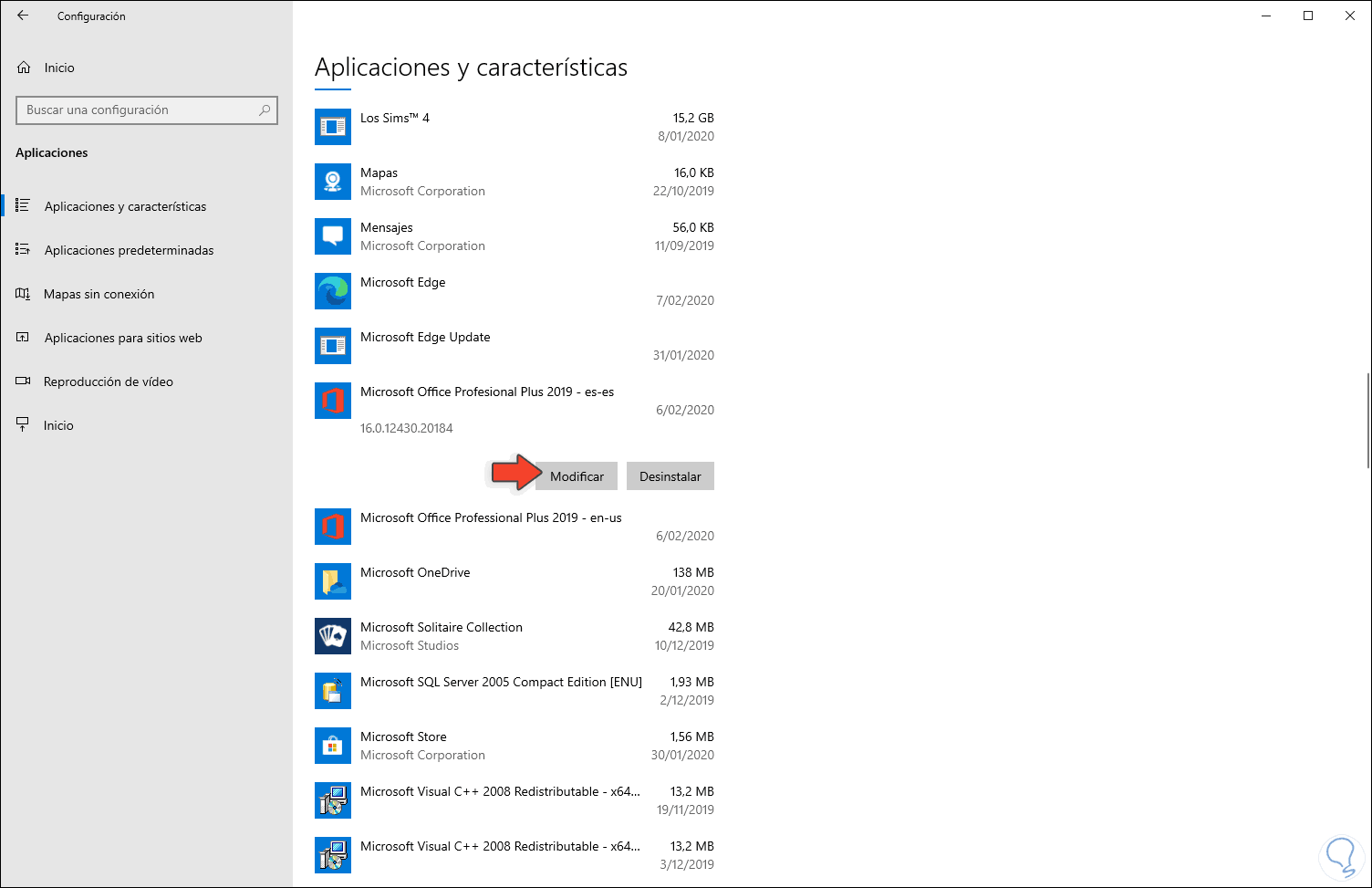This screenshot has height=888, width=1372.
Task: Click the Modificar button for Office
Action: click(x=577, y=476)
